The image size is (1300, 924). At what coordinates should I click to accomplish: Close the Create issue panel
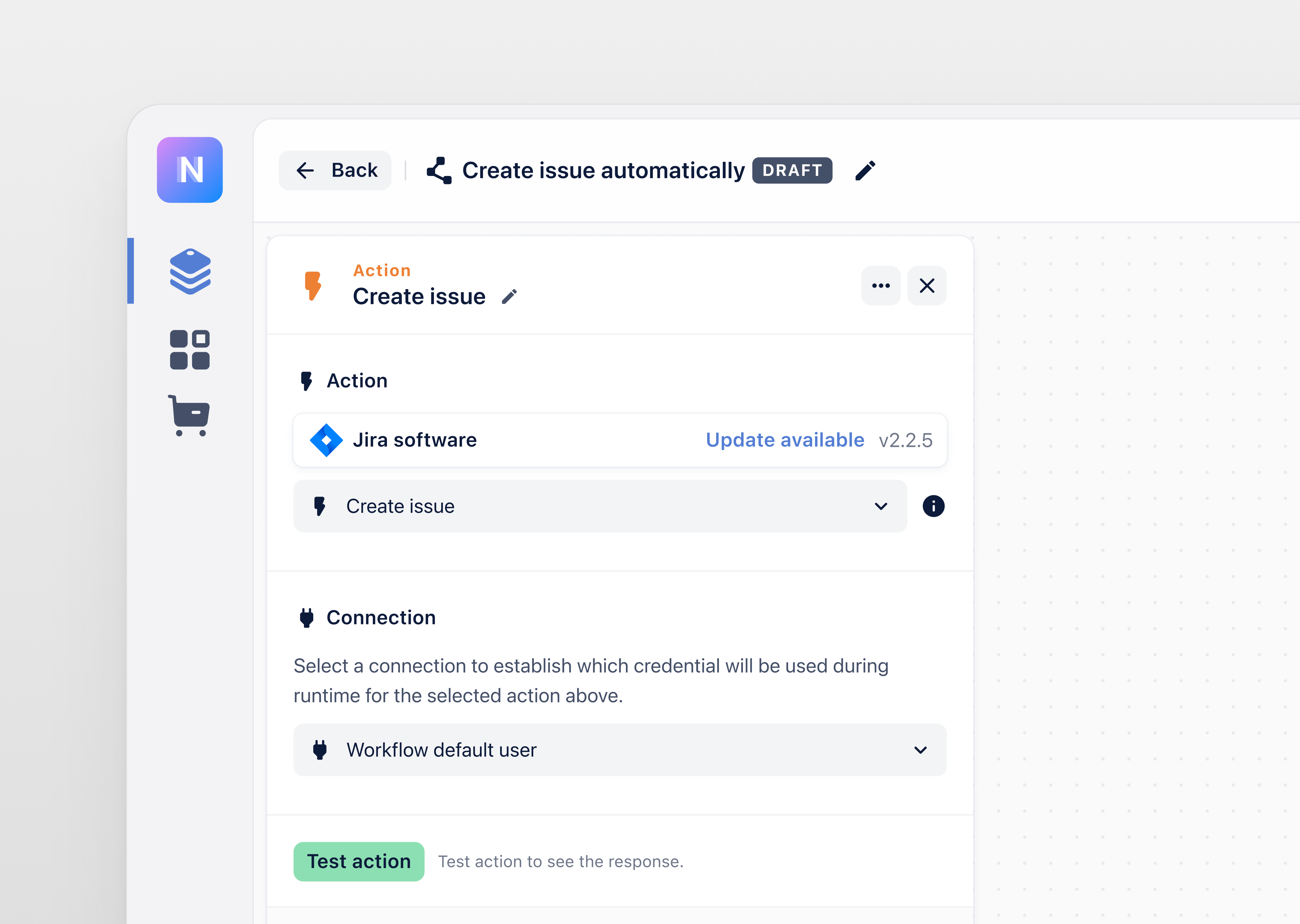tap(927, 286)
